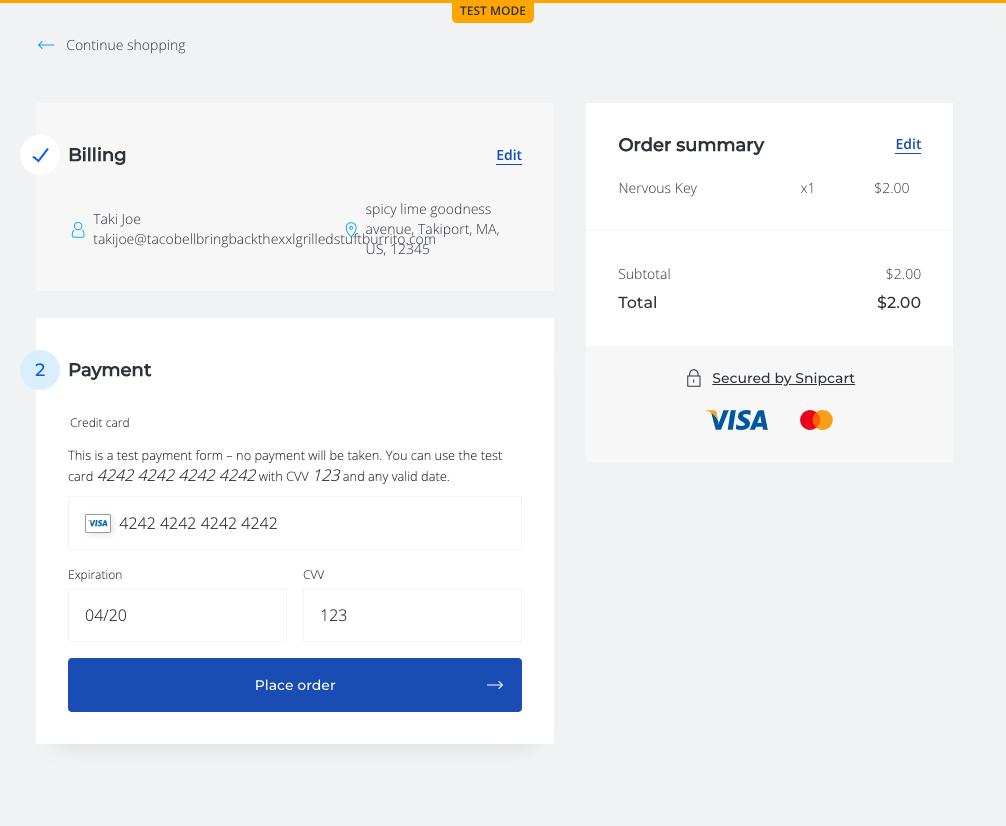The width and height of the screenshot is (1006, 826).
Task: Click the VISA logo under Secured by Snipcart
Action: [737, 420]
